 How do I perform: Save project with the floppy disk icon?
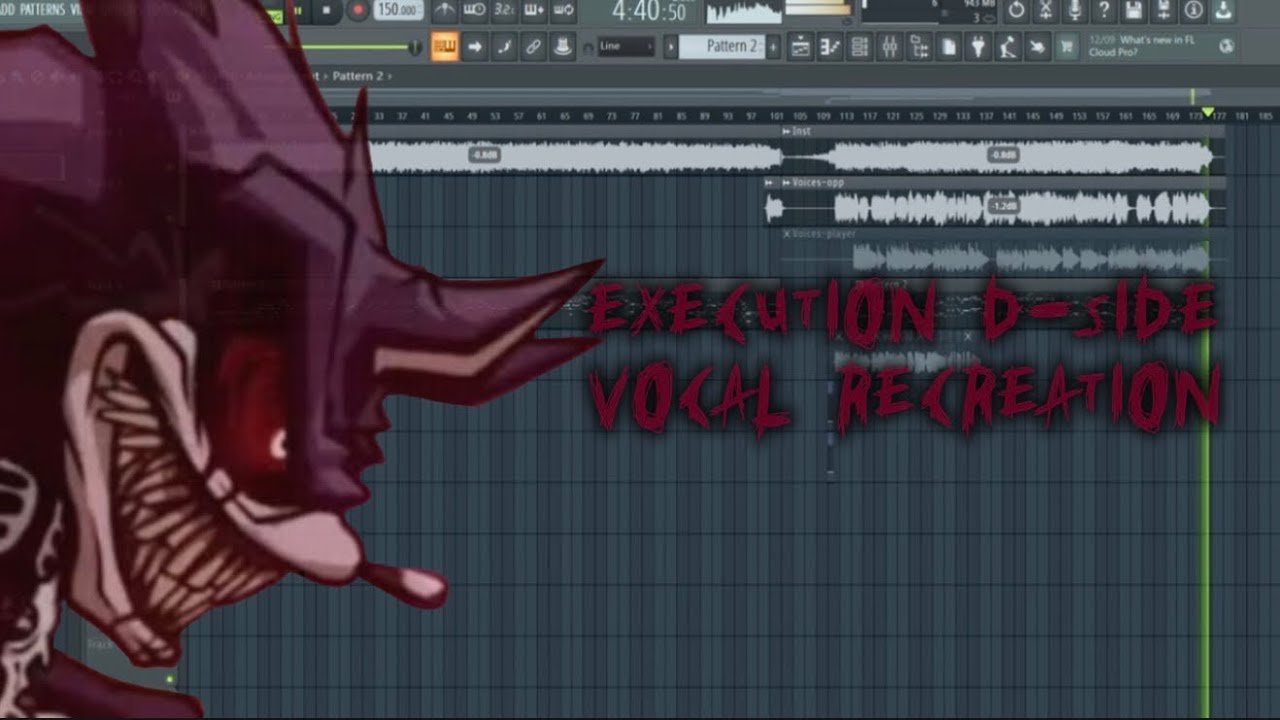pyautogui.click(x=1134, y=10)
